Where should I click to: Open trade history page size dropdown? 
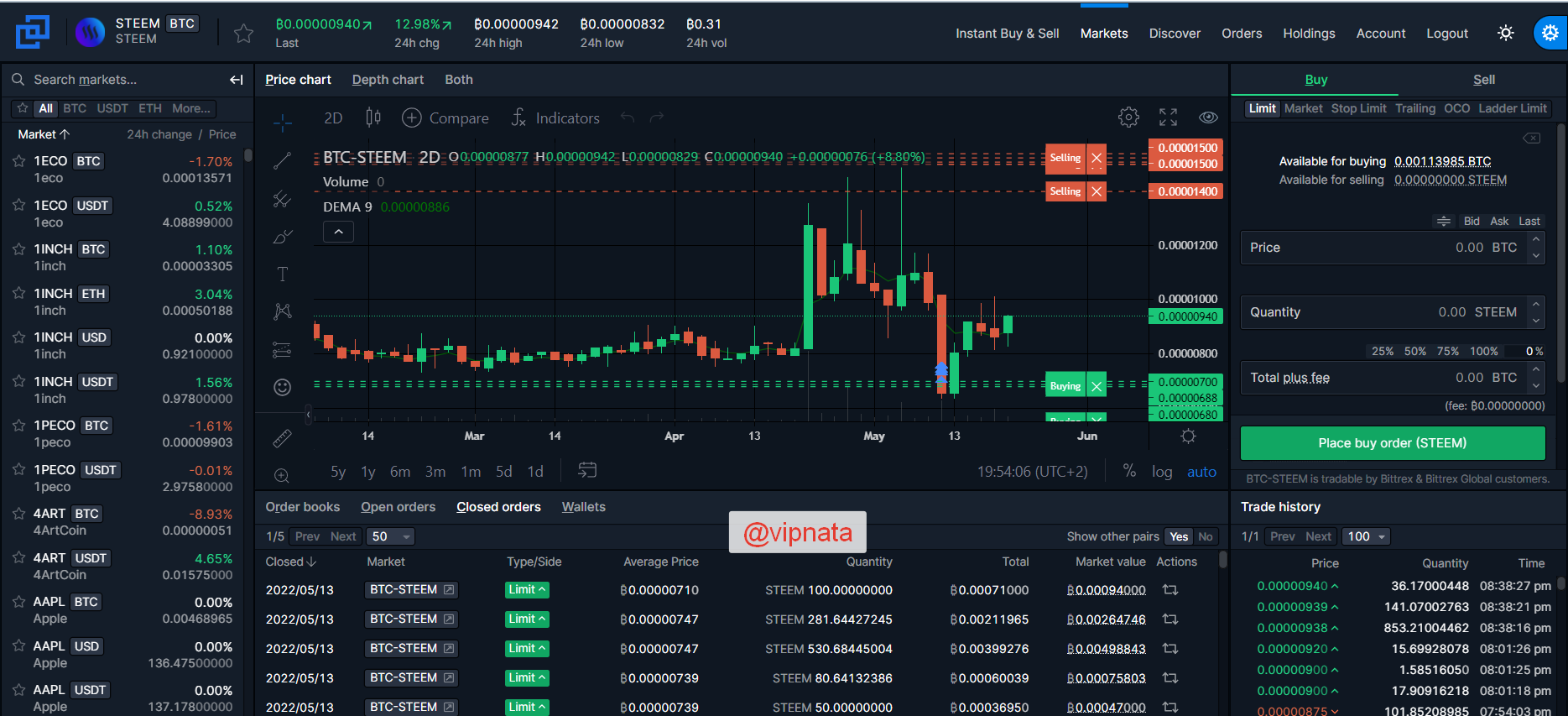click(1366, 536)
